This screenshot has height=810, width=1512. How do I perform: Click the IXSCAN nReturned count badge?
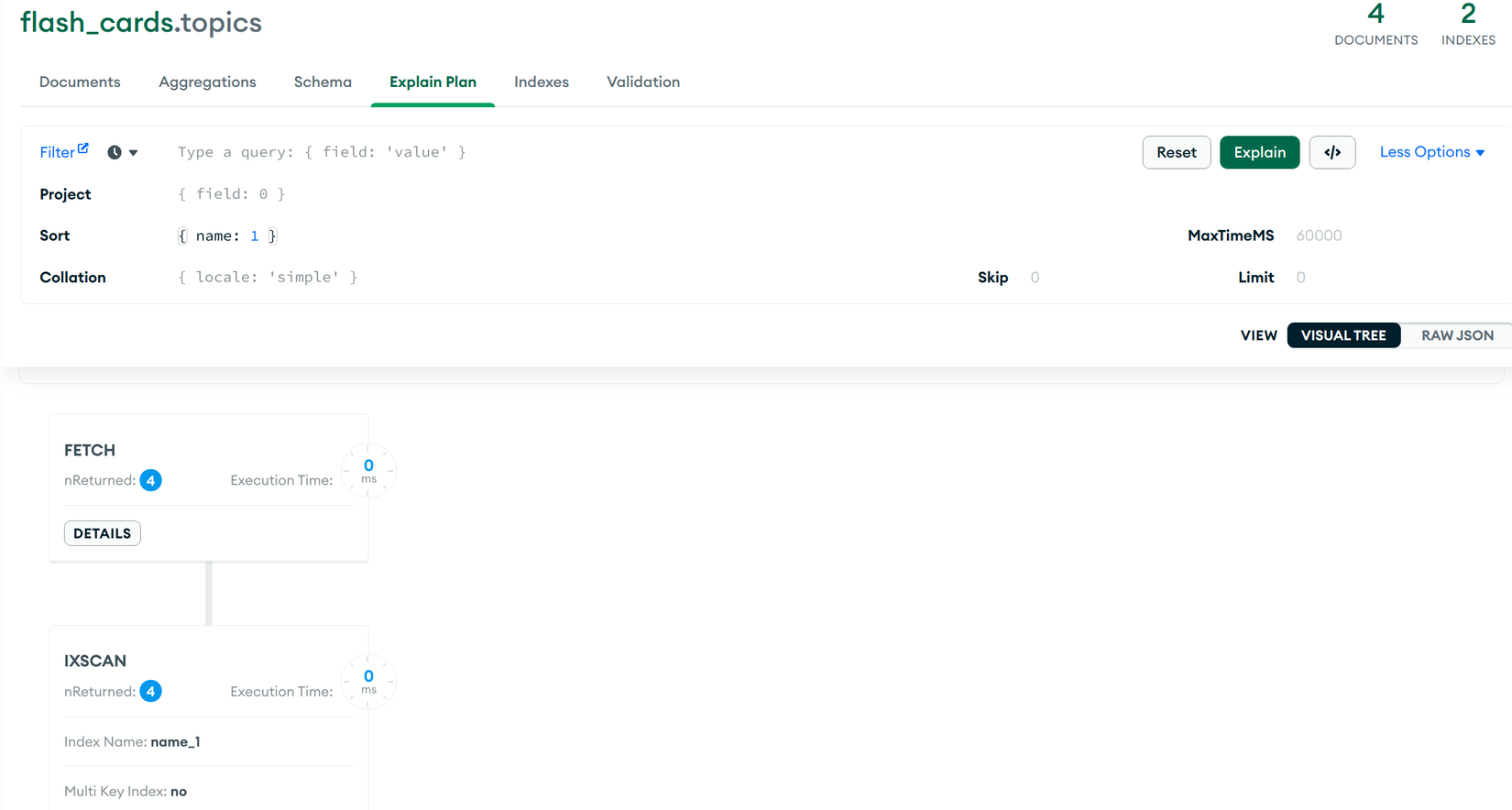151,691
